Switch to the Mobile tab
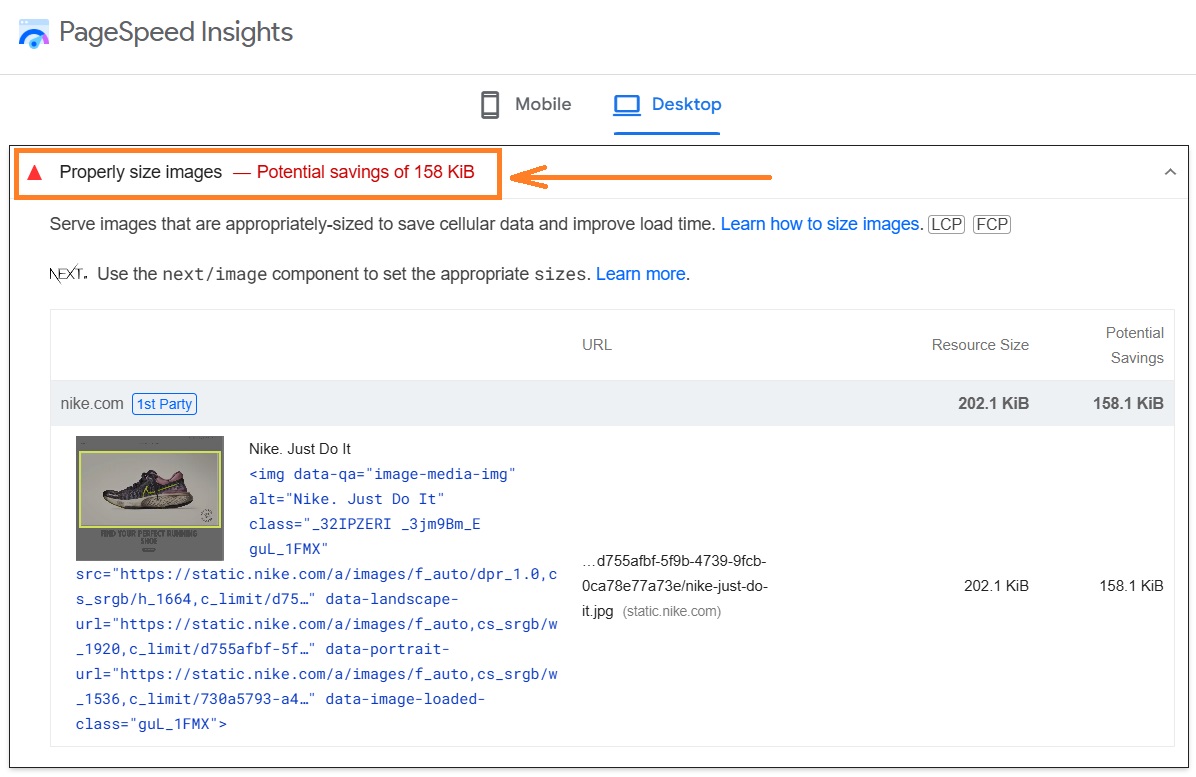 542,104
